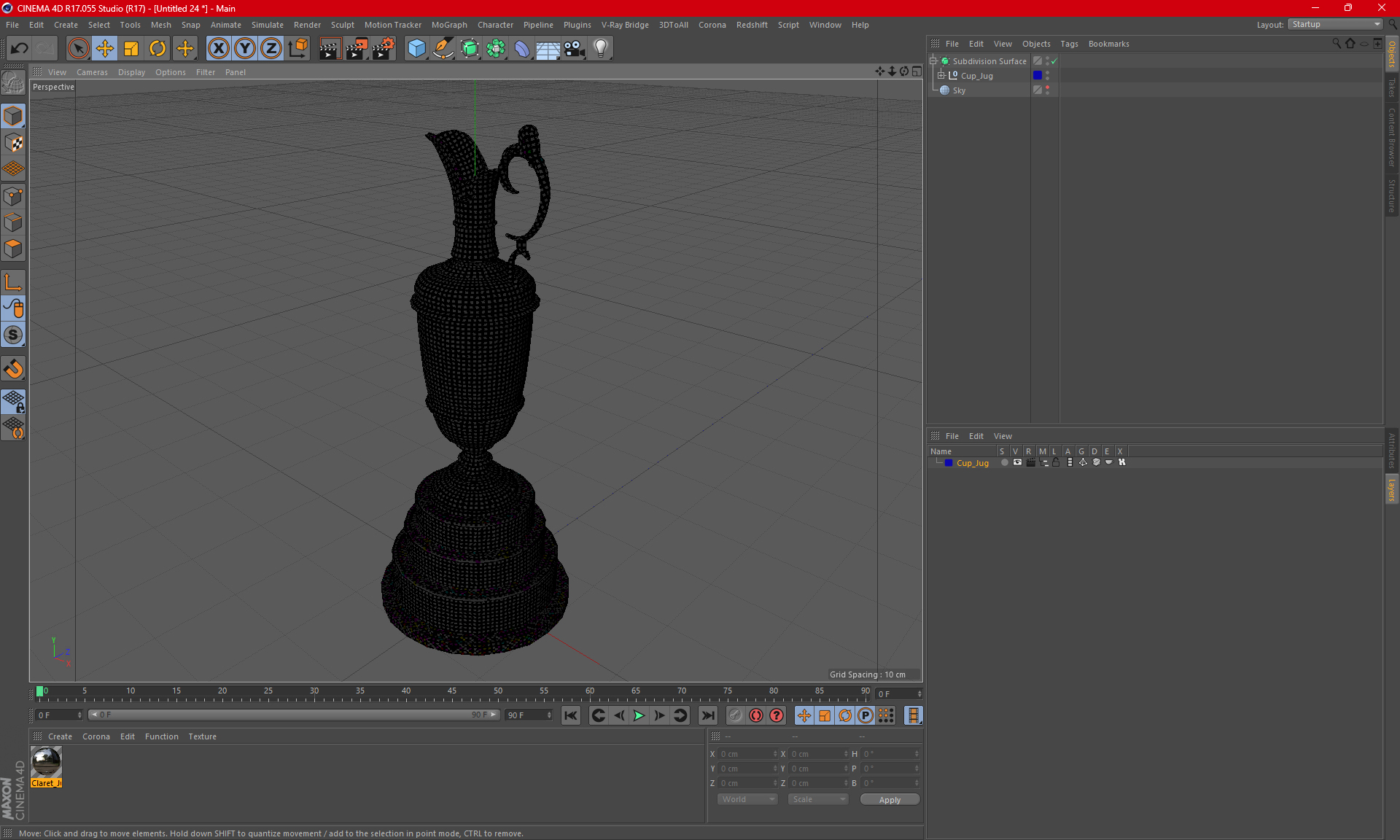
Task: Open the Scale mode dropdown
Action: click(x=818, y=799)
